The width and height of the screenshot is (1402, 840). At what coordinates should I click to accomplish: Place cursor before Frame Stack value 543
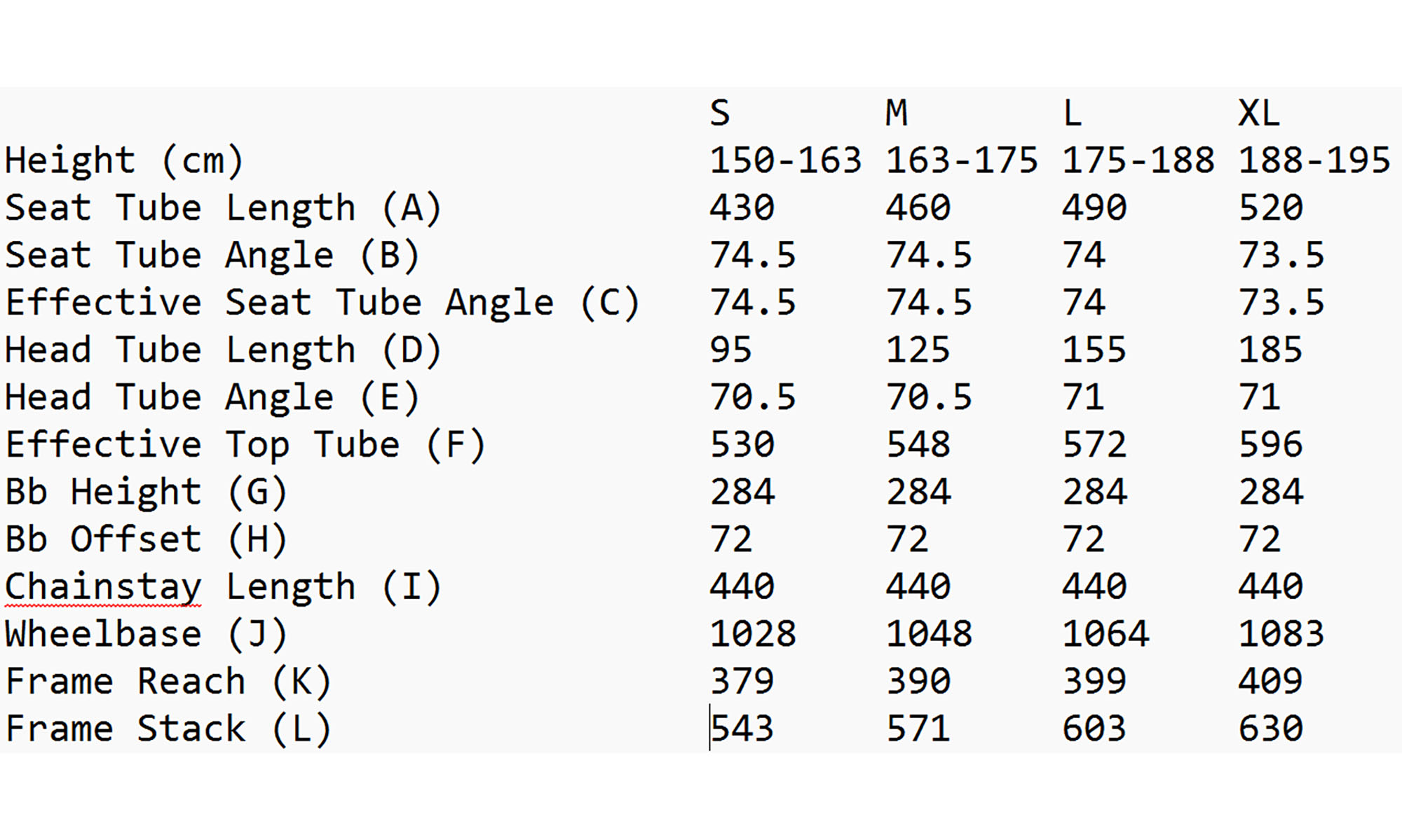point(711,729)
